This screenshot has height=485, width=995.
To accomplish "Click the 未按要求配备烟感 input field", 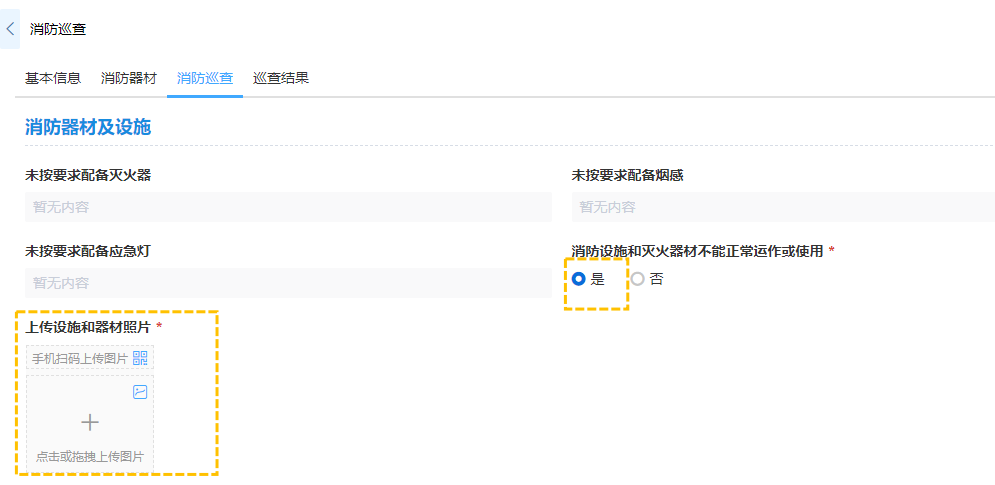I will [x=783, y=207].
